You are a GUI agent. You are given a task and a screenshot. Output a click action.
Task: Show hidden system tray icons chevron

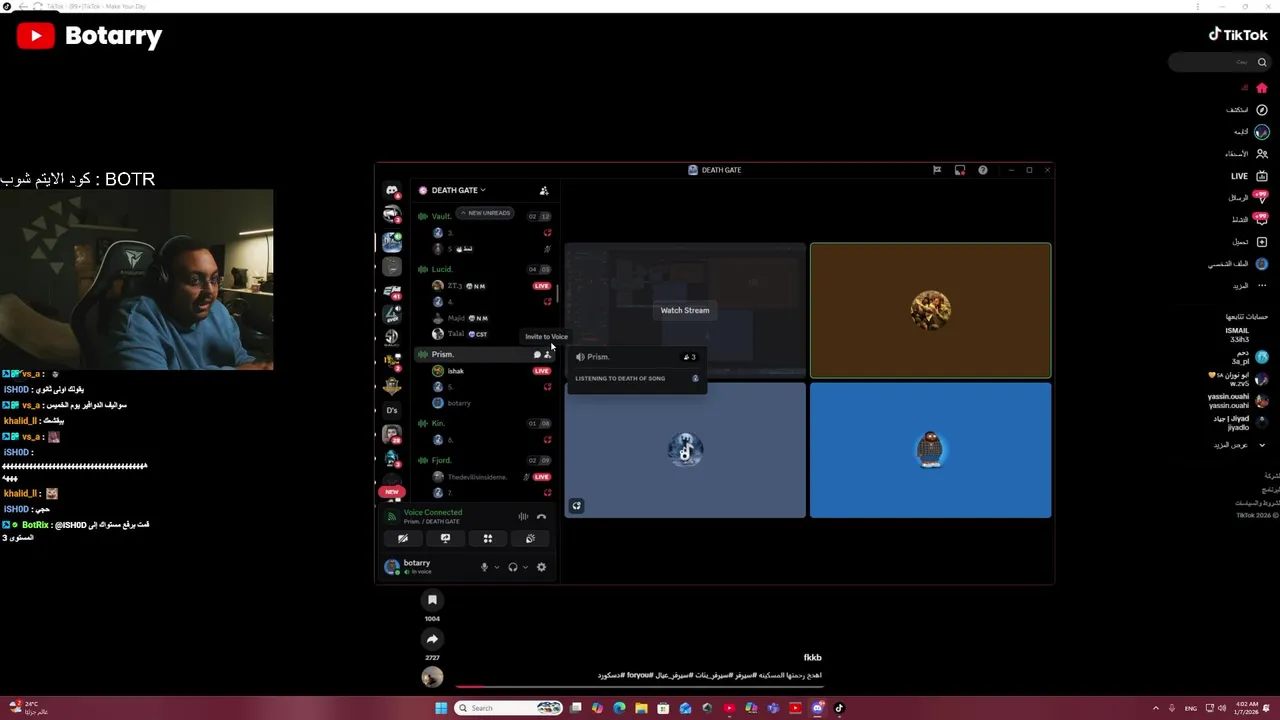1156,708
